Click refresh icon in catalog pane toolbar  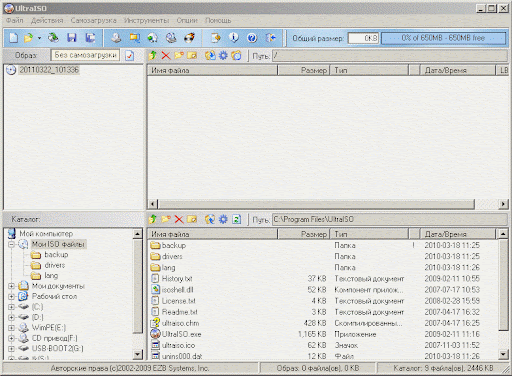[x=236, y=219]
